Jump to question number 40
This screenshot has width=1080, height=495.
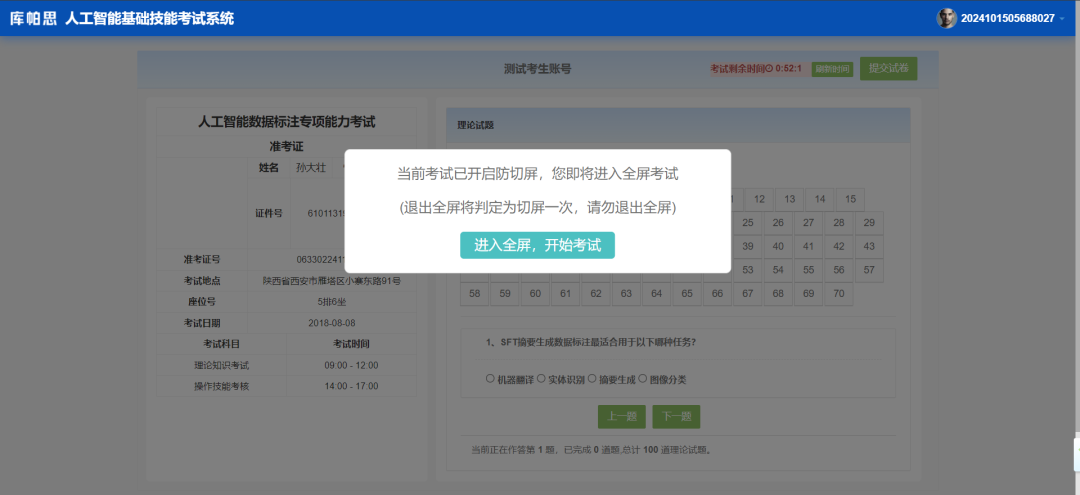[778, 246]
